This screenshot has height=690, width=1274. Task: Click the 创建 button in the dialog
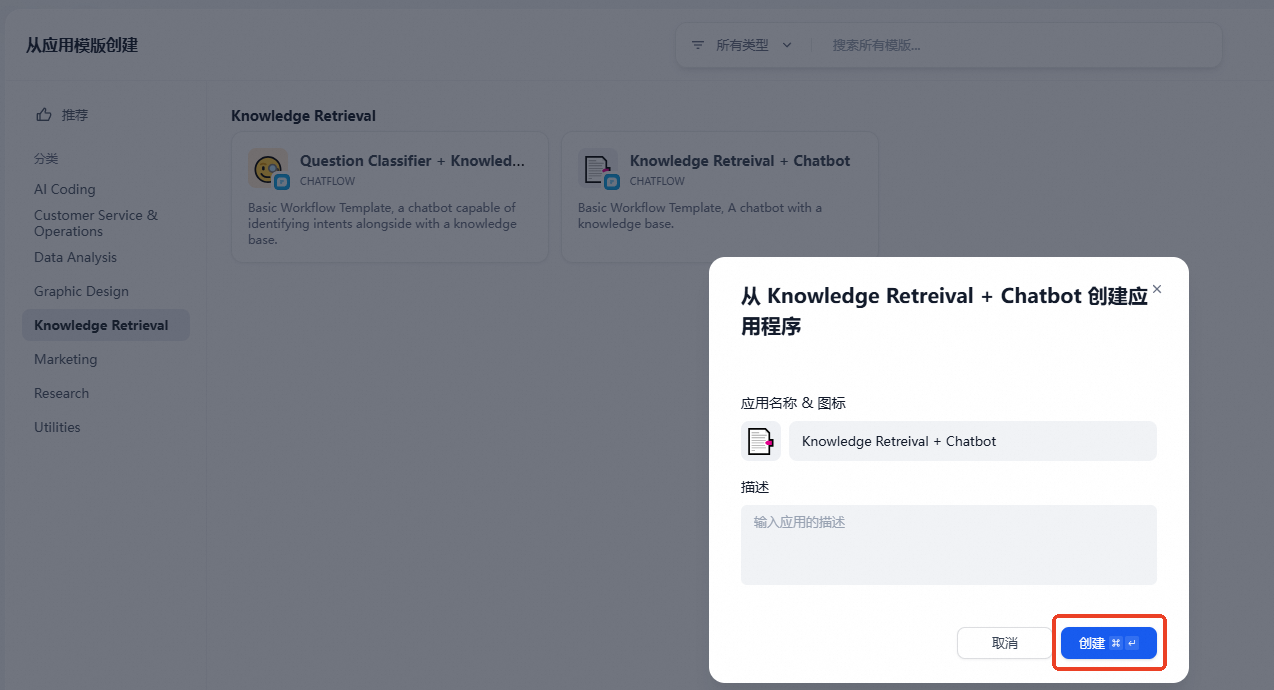[x=1108, y=643]
